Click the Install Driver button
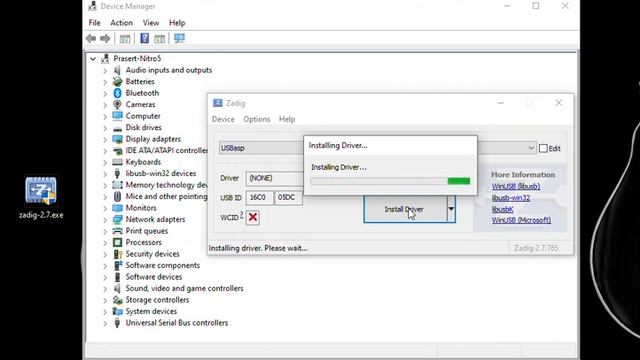640x360 pixels. click(x=405, y=209)
